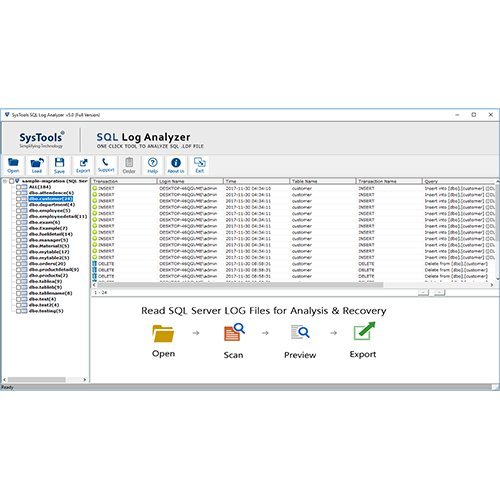The image size is (500, 500).
Task: Select dbo.products(7) table node
Action: coord(48,275)
